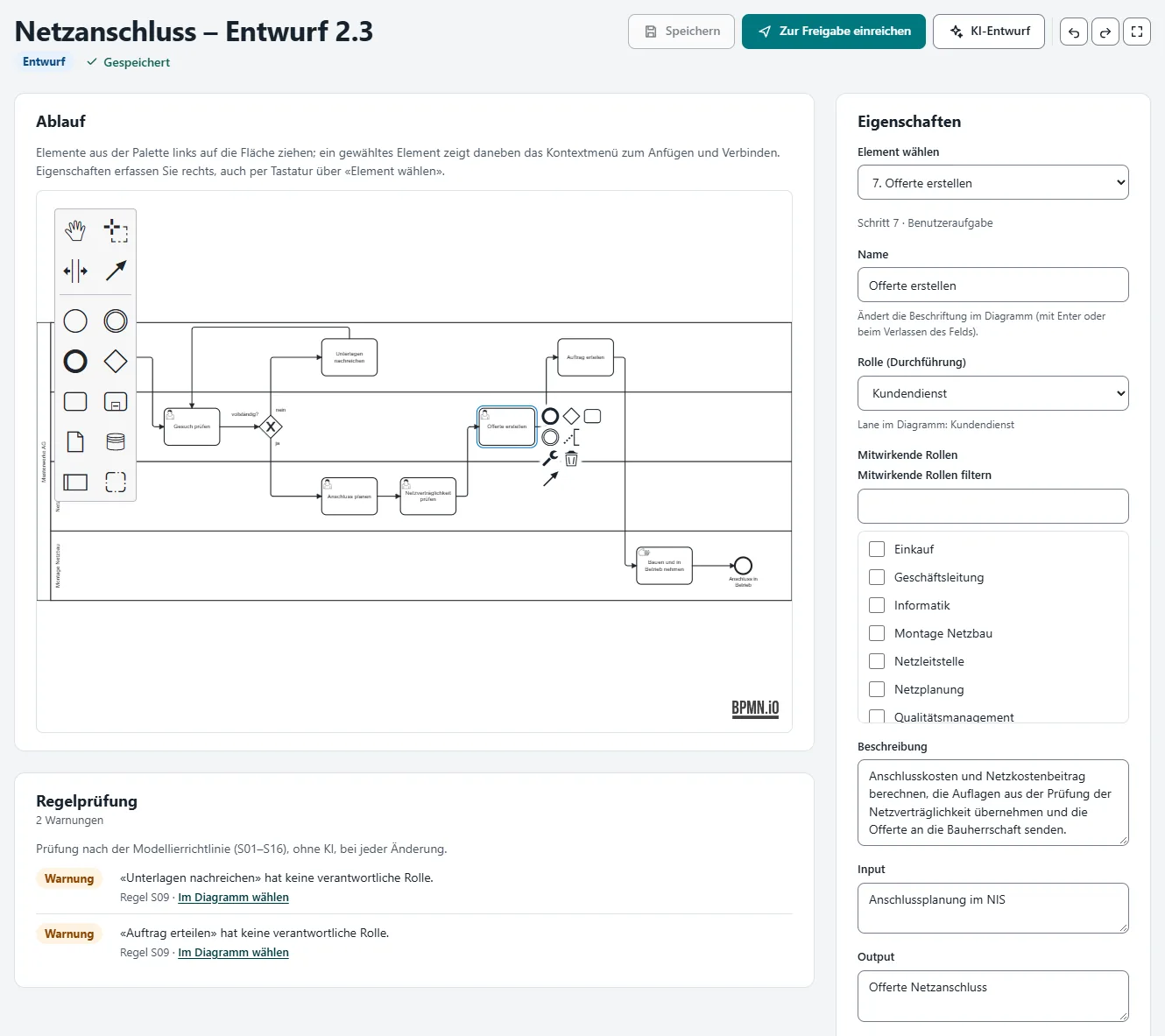Screen dimensions: 1165x1036
Task: Select the data object shape in palette
Action: (75, 441)
